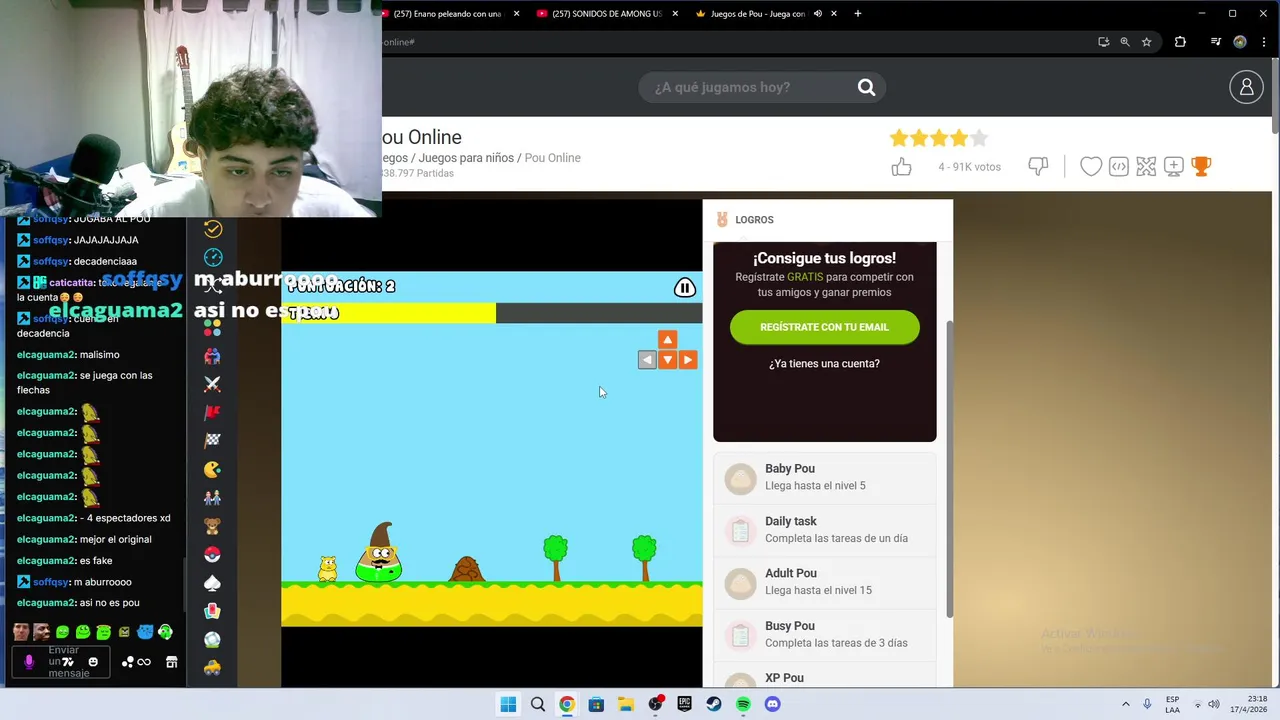1280x720 pixels.
Task: Select the Daily task achievement
Action: (824, 530)
